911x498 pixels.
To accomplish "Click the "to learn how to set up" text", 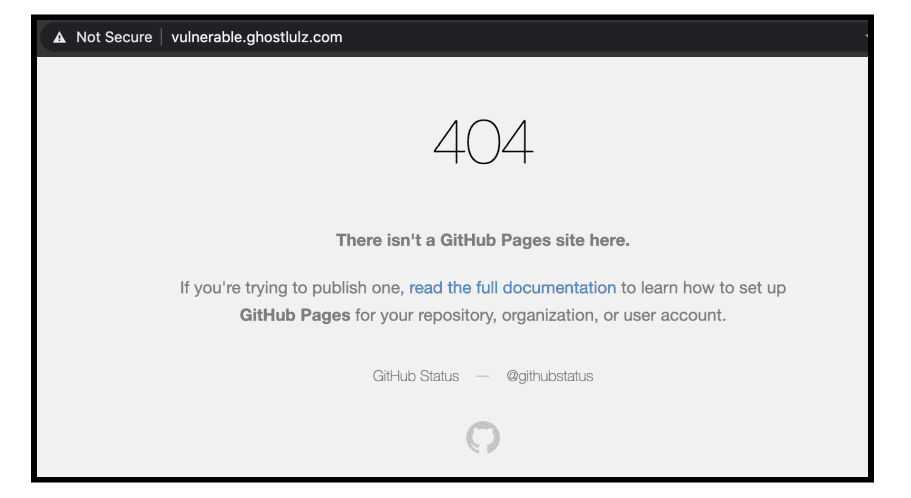I will pyautogui.click(x=704, y=288).
